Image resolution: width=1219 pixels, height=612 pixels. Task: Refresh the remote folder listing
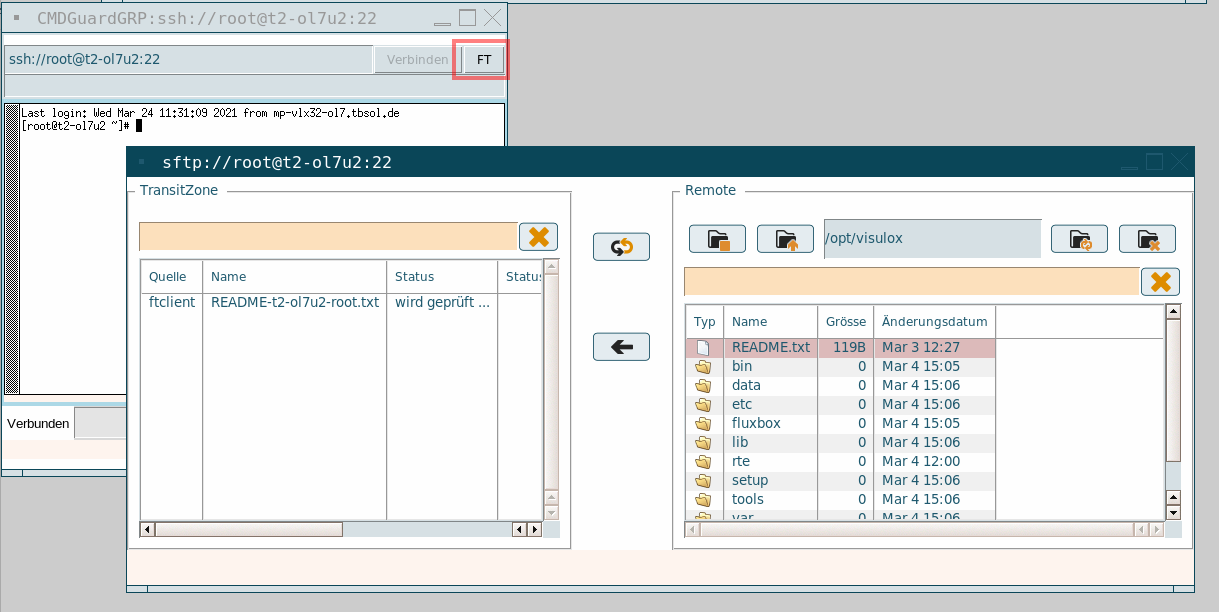point(1079,239)
